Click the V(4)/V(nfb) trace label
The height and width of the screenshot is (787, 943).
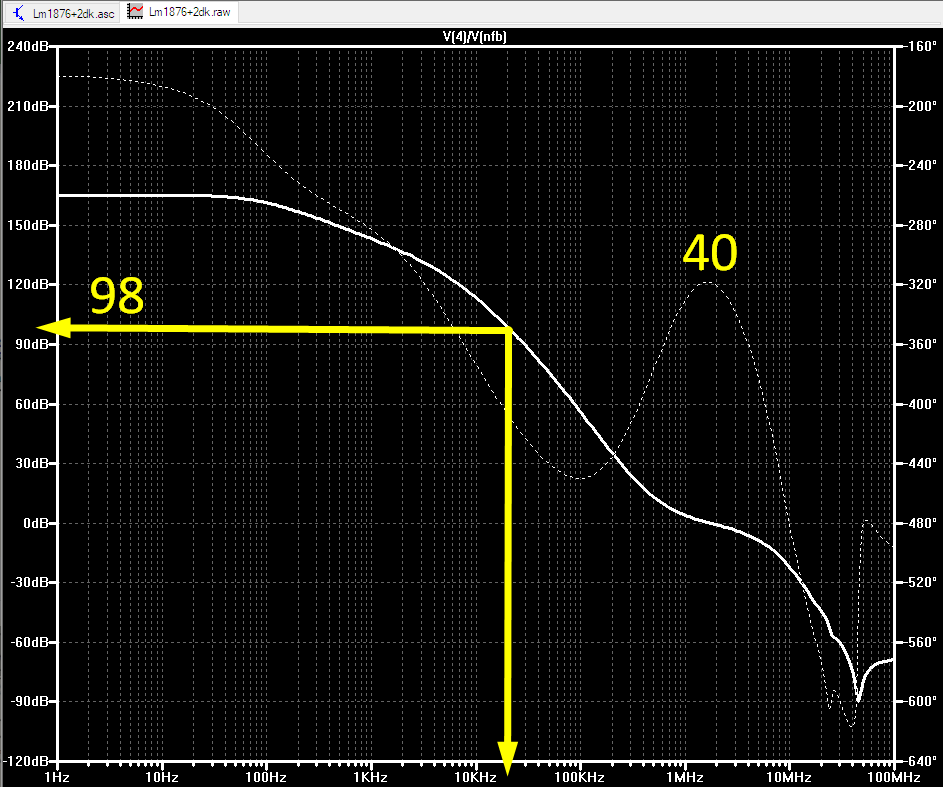click(x=475, y=37)
